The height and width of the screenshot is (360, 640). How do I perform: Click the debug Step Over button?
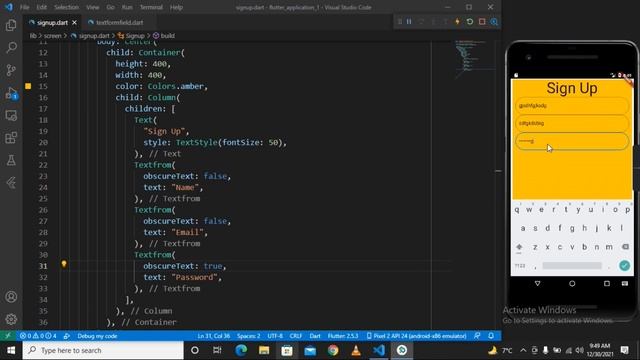click(x=421, y=22)
